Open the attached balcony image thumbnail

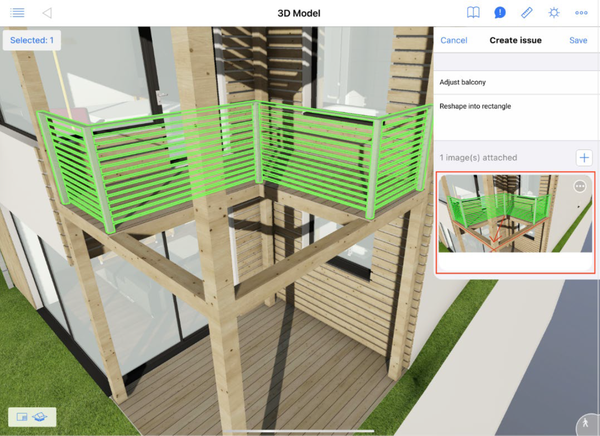click(515, 214)
